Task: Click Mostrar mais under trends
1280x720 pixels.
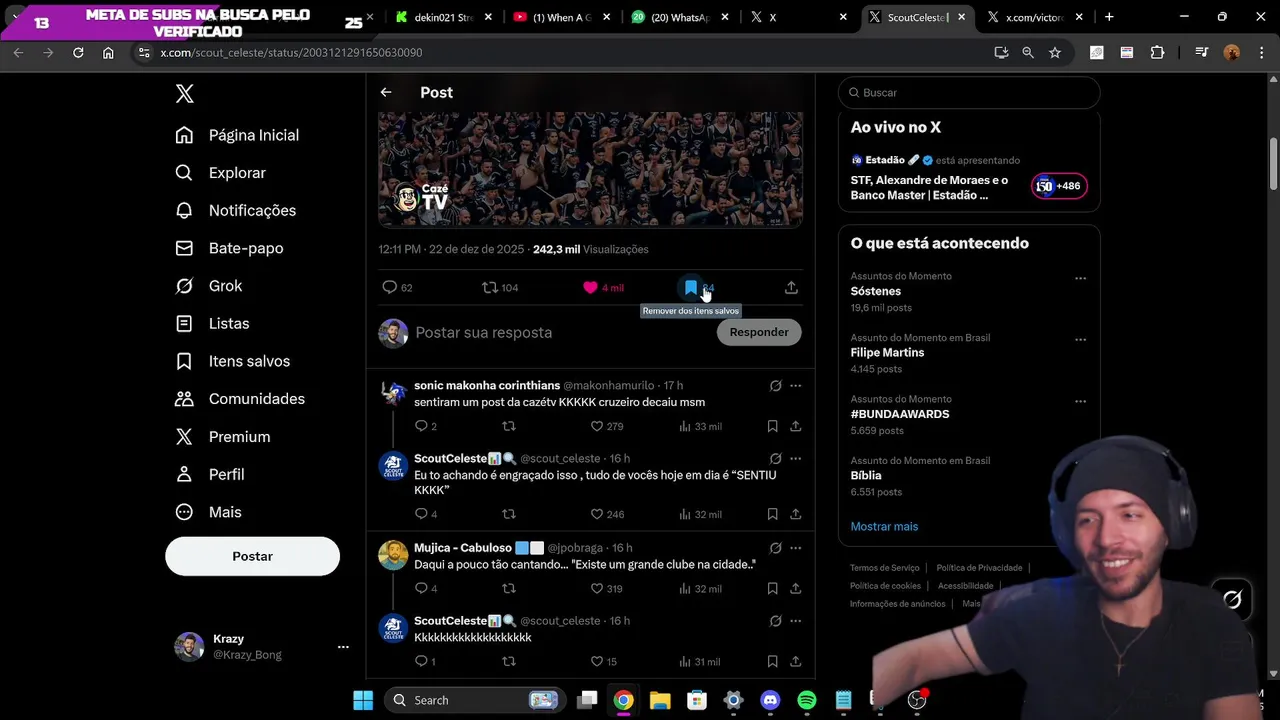Action: pyautogui.click(x=884, y=526)
